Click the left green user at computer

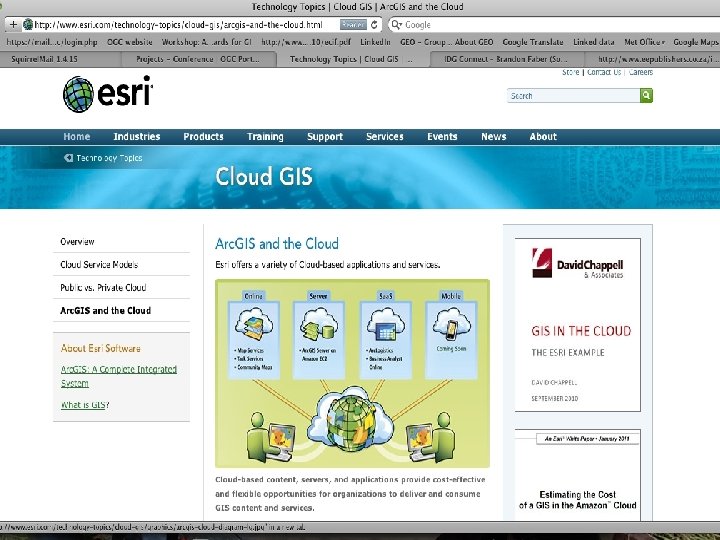coord(271,437)
